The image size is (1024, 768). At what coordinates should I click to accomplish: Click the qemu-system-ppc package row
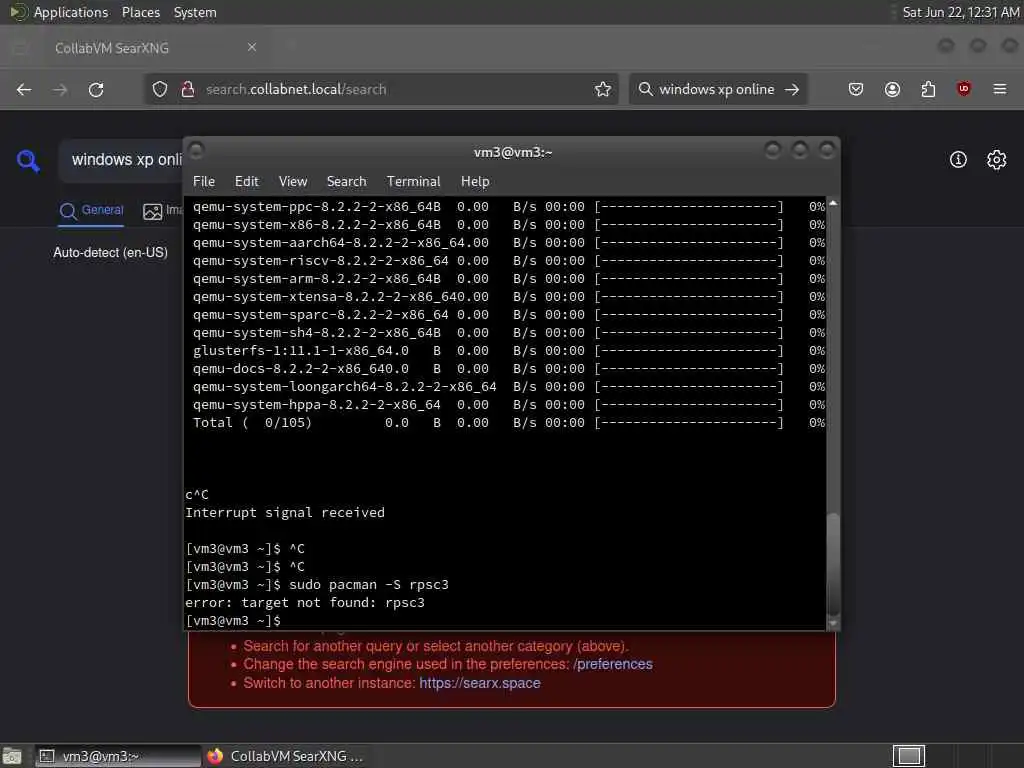(509, 206)
